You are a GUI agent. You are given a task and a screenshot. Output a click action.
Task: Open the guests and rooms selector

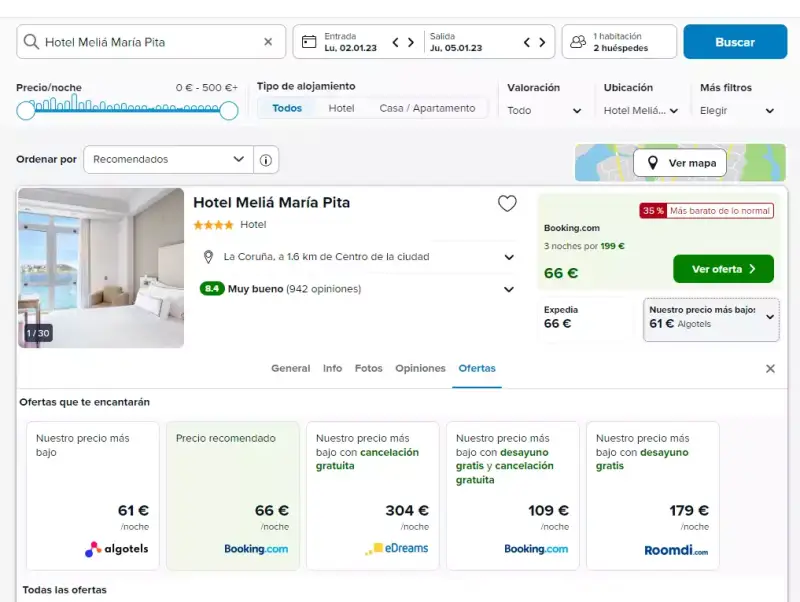(619, 42)
